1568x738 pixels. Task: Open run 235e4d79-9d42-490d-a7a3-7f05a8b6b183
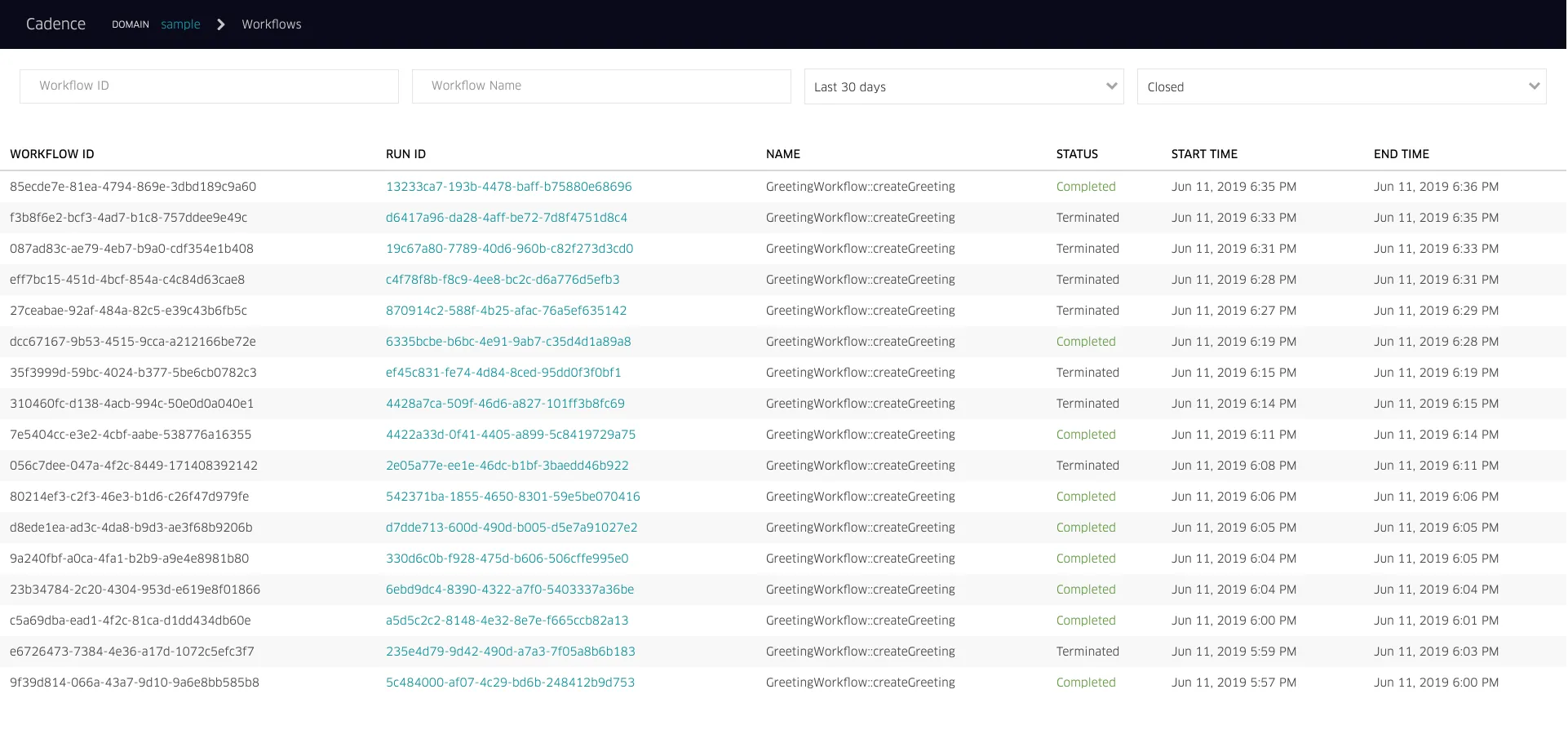point(512,651)
